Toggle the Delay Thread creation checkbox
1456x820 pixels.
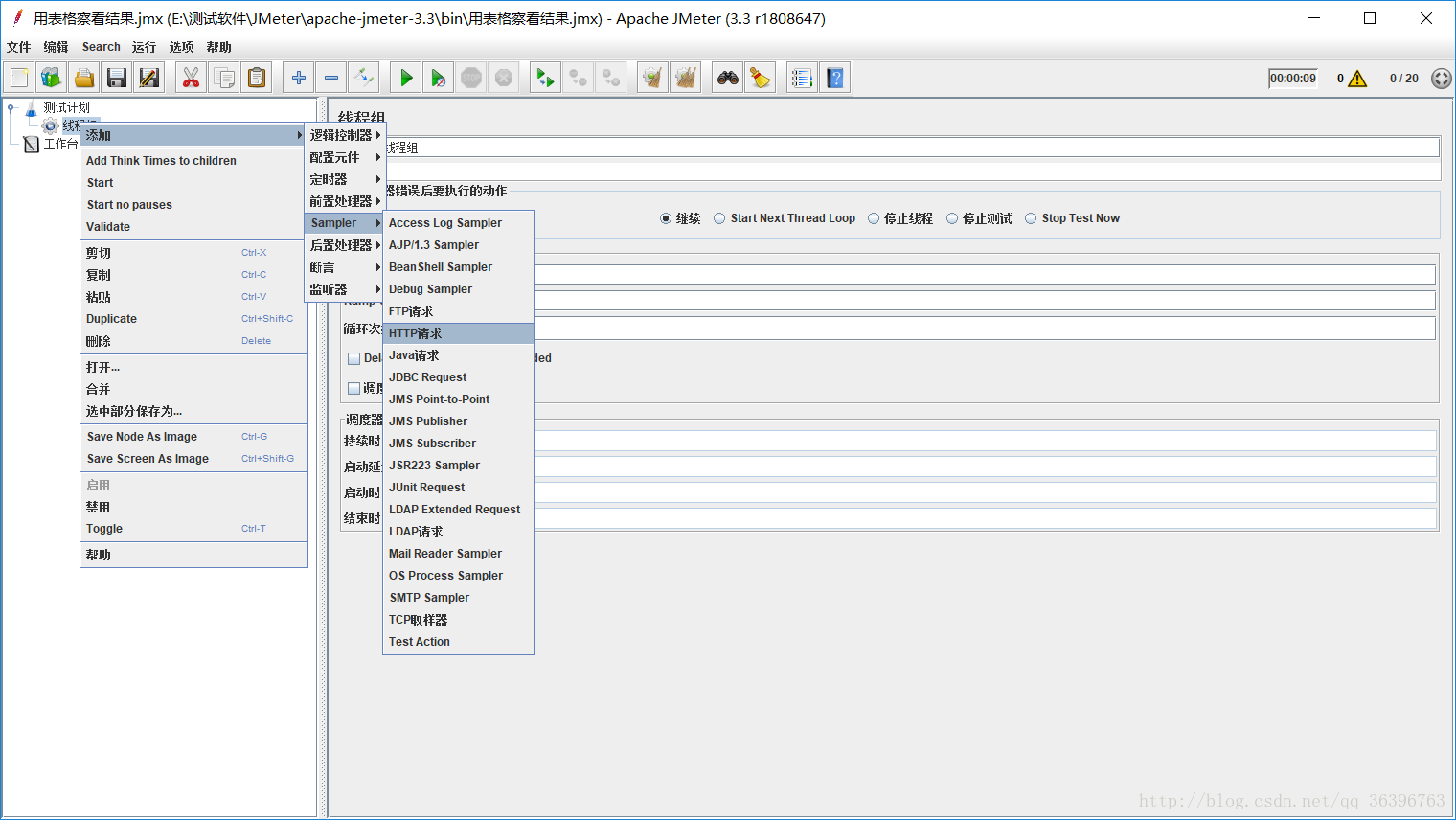[x=353, y=358]
